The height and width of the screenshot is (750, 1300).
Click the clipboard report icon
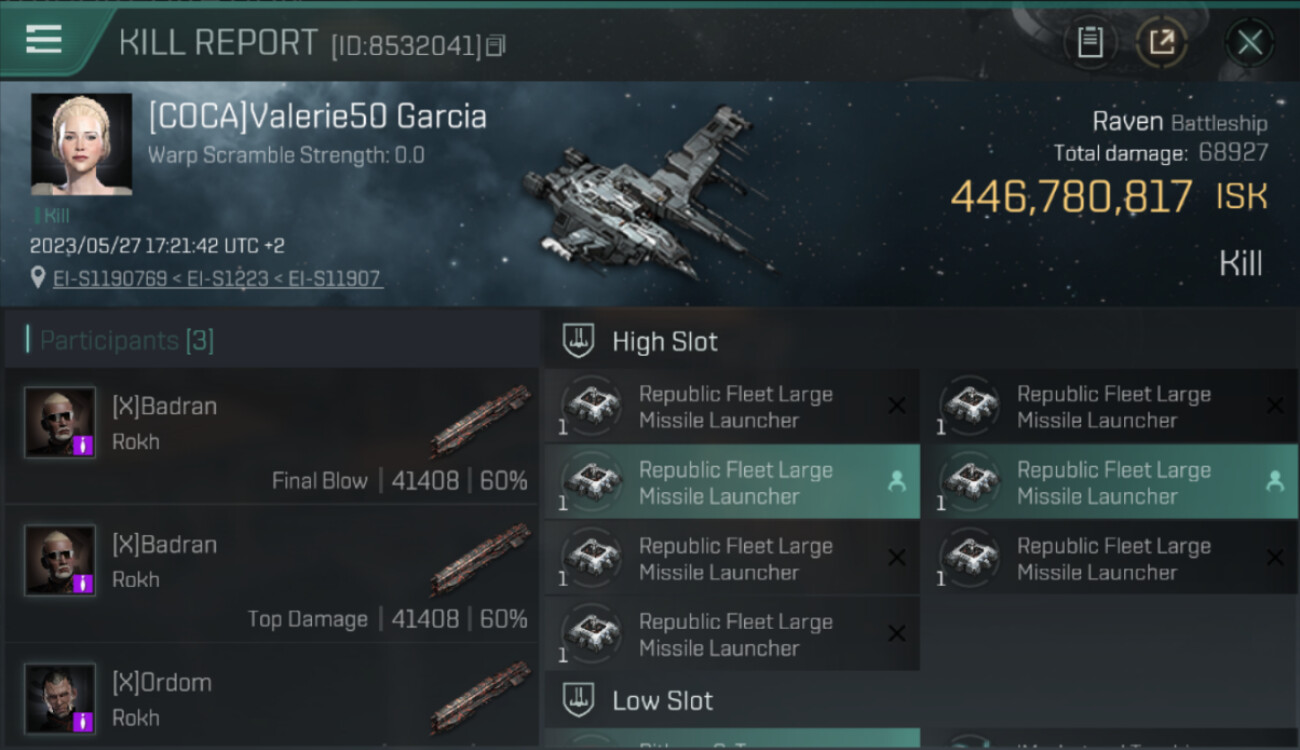(x=1089, y=42)
